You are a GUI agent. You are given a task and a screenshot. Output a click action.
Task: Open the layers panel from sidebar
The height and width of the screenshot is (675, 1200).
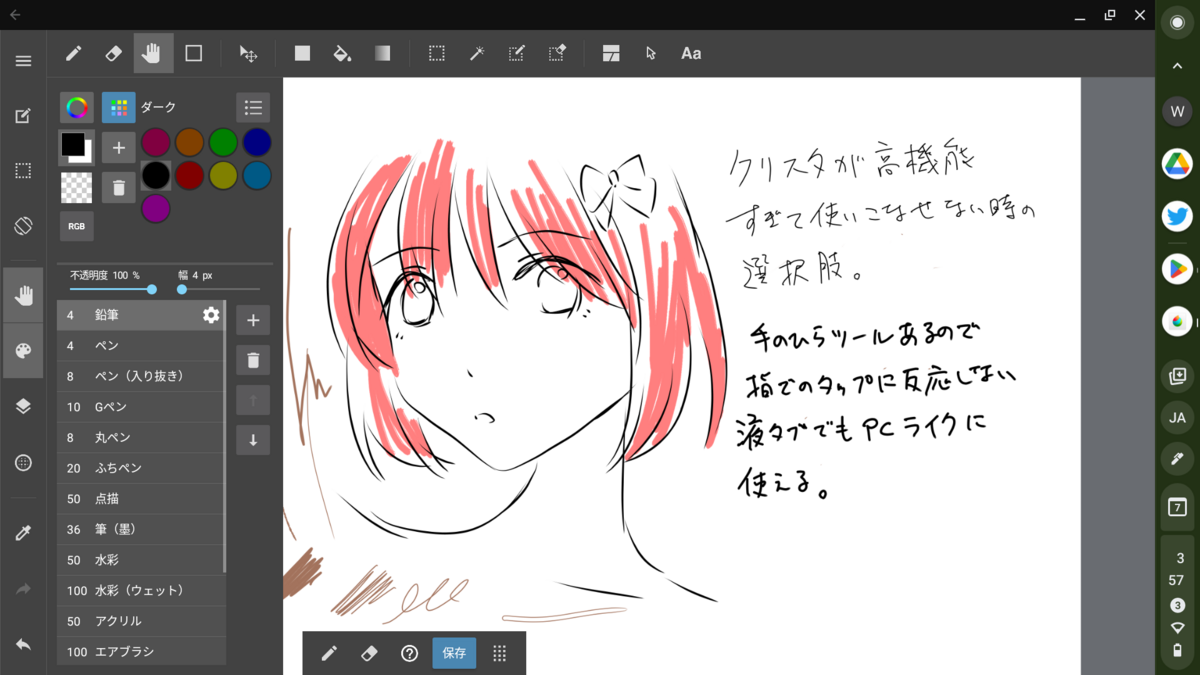pos(23,407)
